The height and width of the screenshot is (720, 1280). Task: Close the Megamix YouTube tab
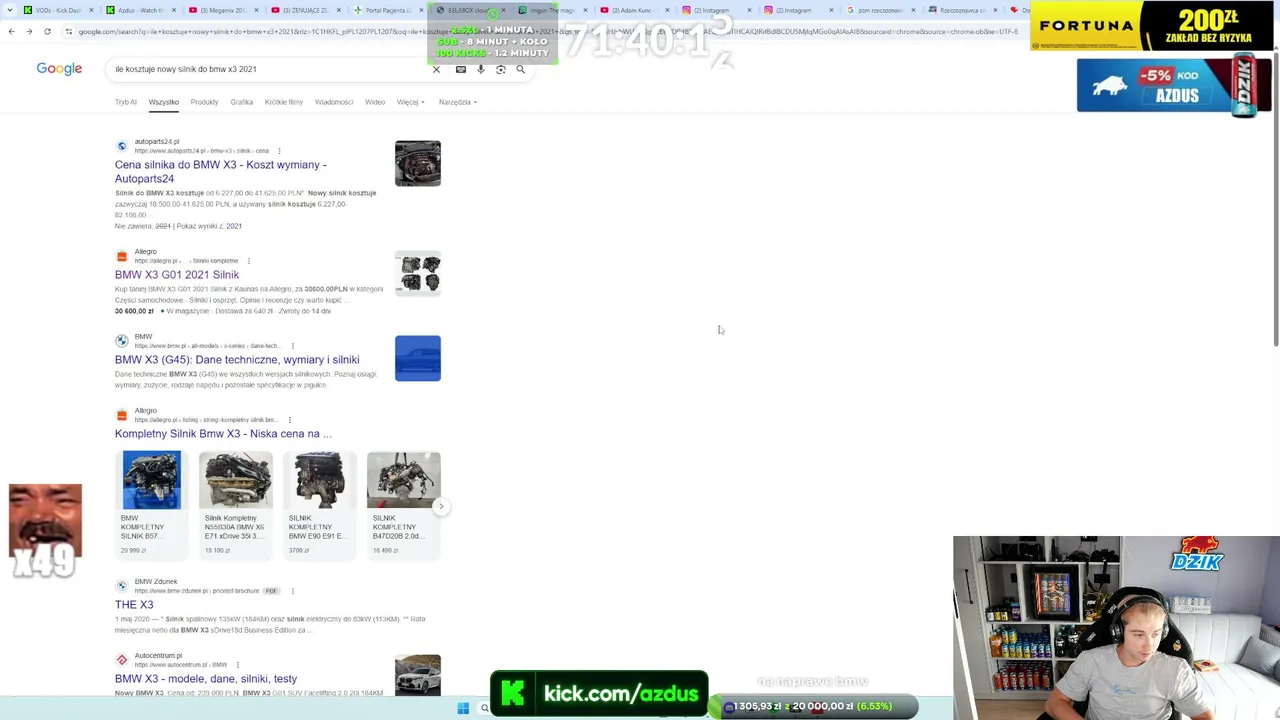(255, 10)
